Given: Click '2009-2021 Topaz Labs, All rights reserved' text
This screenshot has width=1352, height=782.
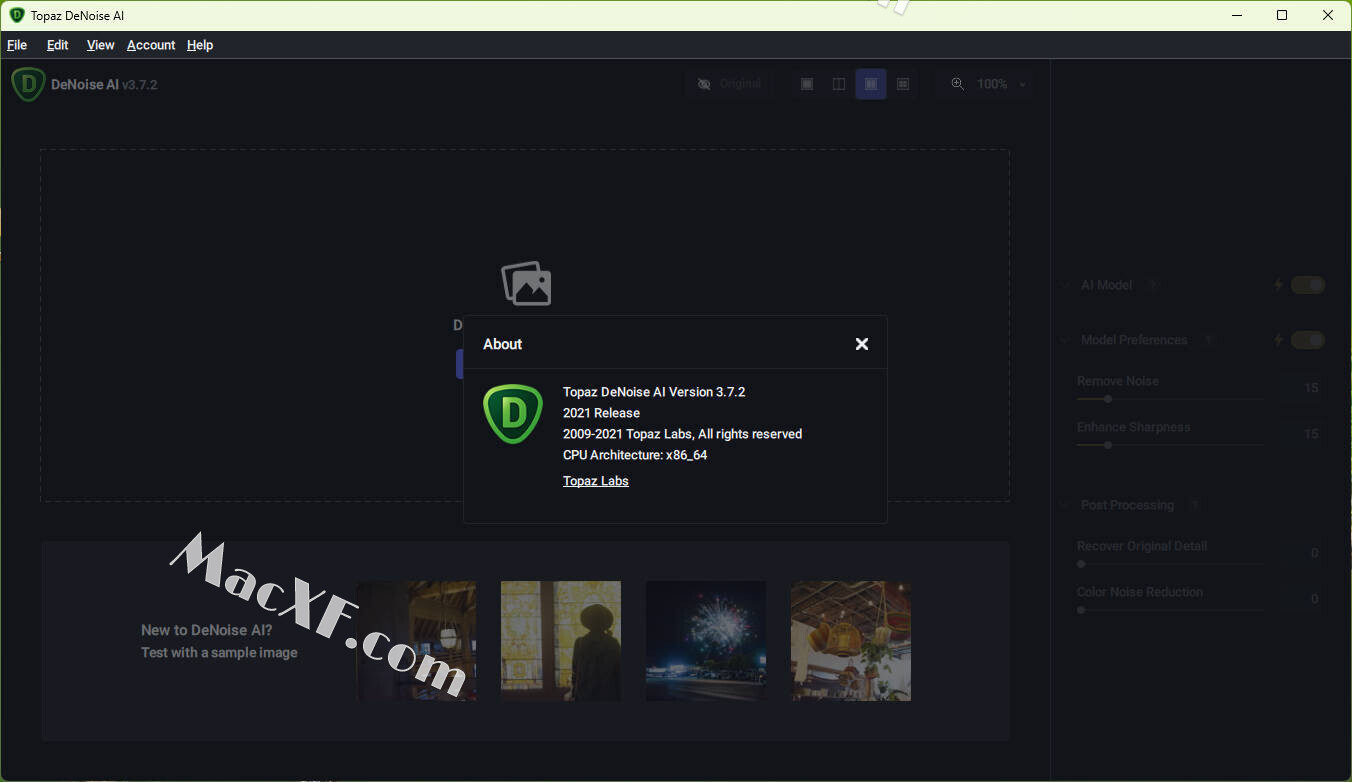Looking at the screenshot, I should click(x=682, y=434).
